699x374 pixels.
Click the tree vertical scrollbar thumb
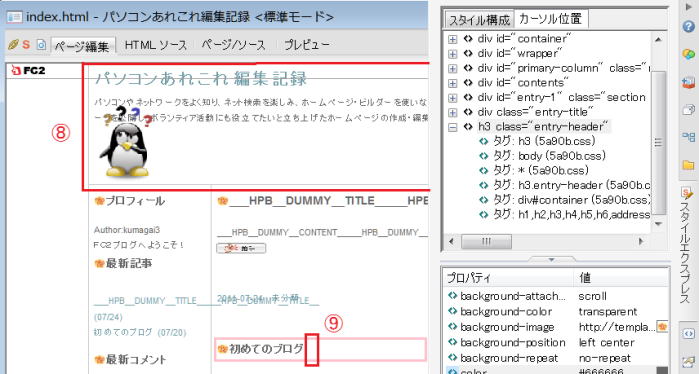pyautogui.click(x=658, y=142)
